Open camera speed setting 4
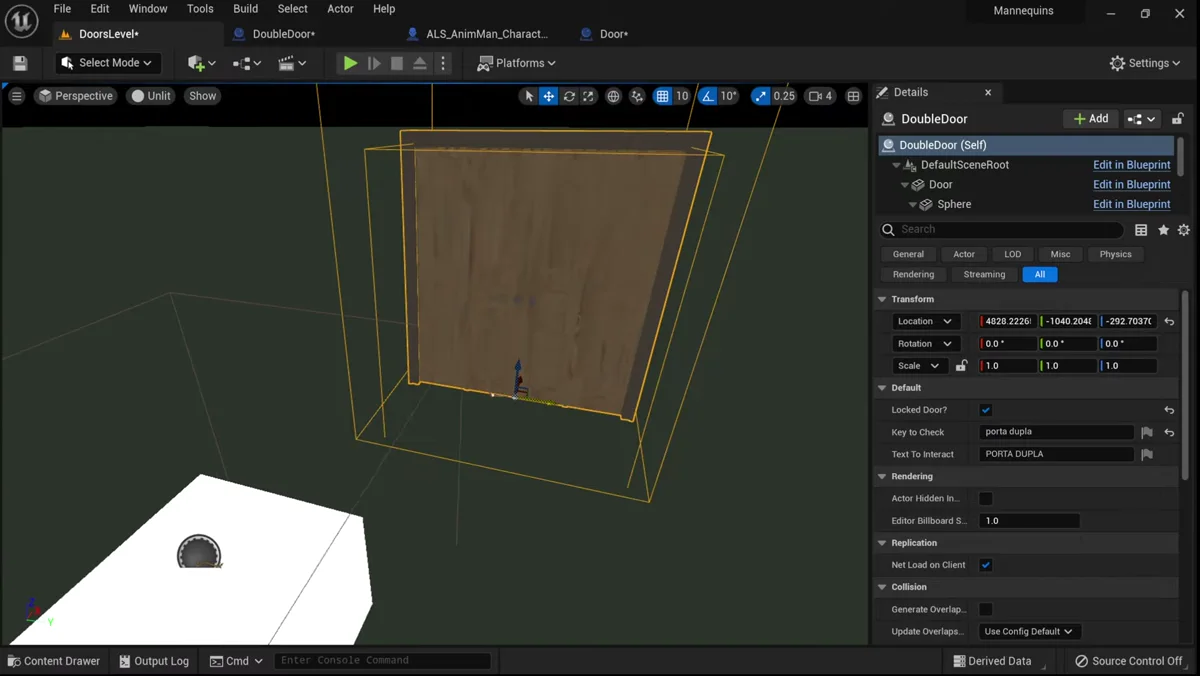This screenshot has width=1200, height=676. (820, 96)
